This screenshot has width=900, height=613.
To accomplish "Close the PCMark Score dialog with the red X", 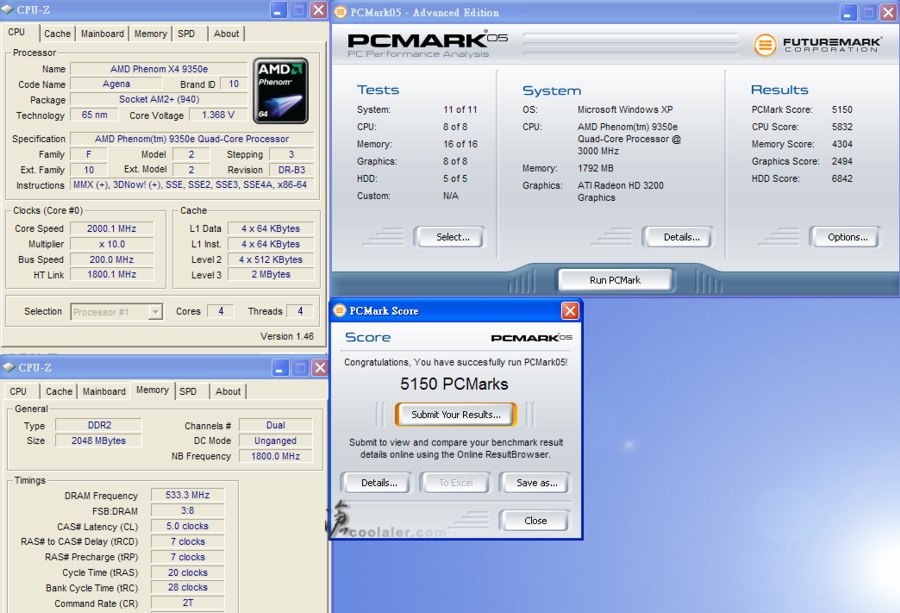I will (x=570, y=311).
